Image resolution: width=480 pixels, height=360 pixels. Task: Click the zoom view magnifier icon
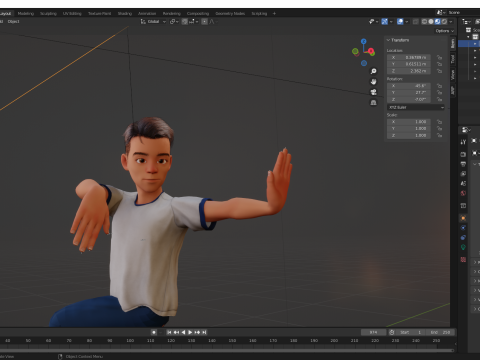pos(374,71)
